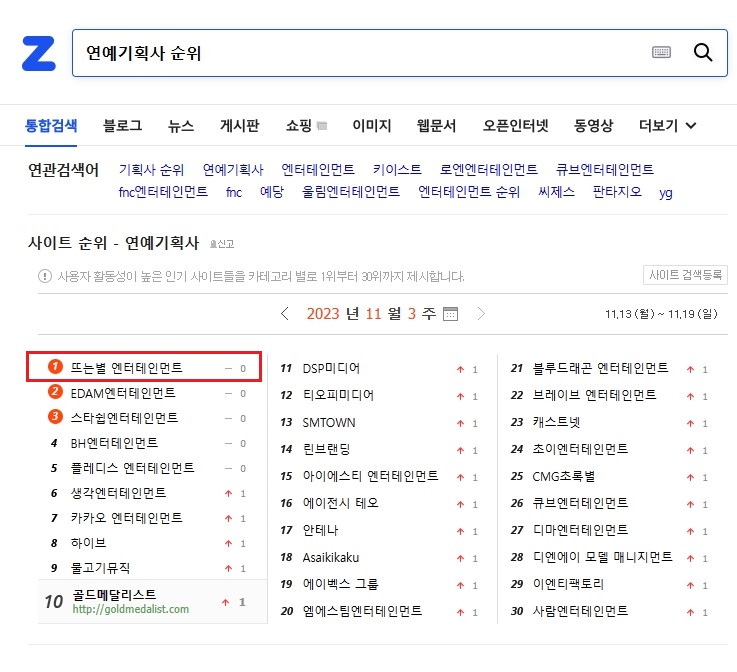Open rank 2 EDAM엔터테인먼트
This screenshot has width=737, height=672.
click(123, 393)
